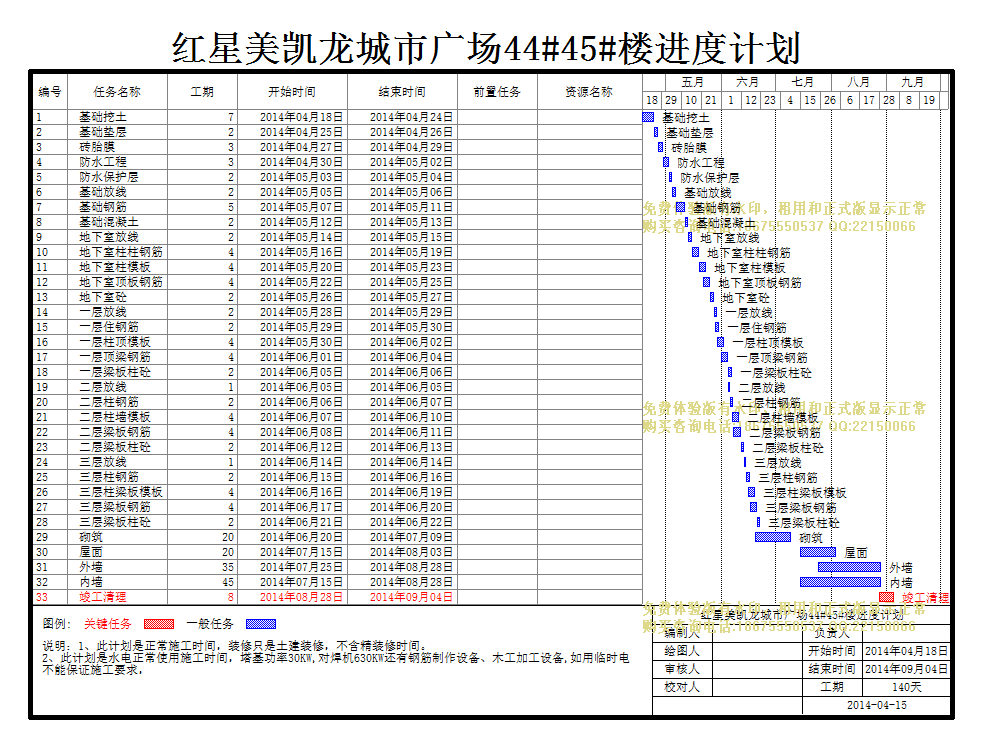Select task name 屋面 in the table
The width and height of the screenshot is (981, 746).
[x=91, y=553]
